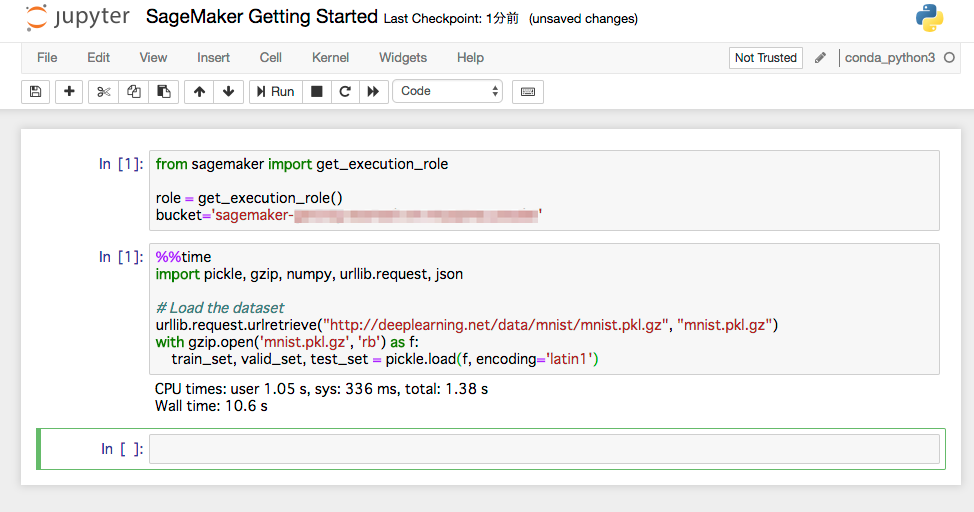Move selected cell up
Viewport: 974px width, 512px height.
[x=199, y=91]
